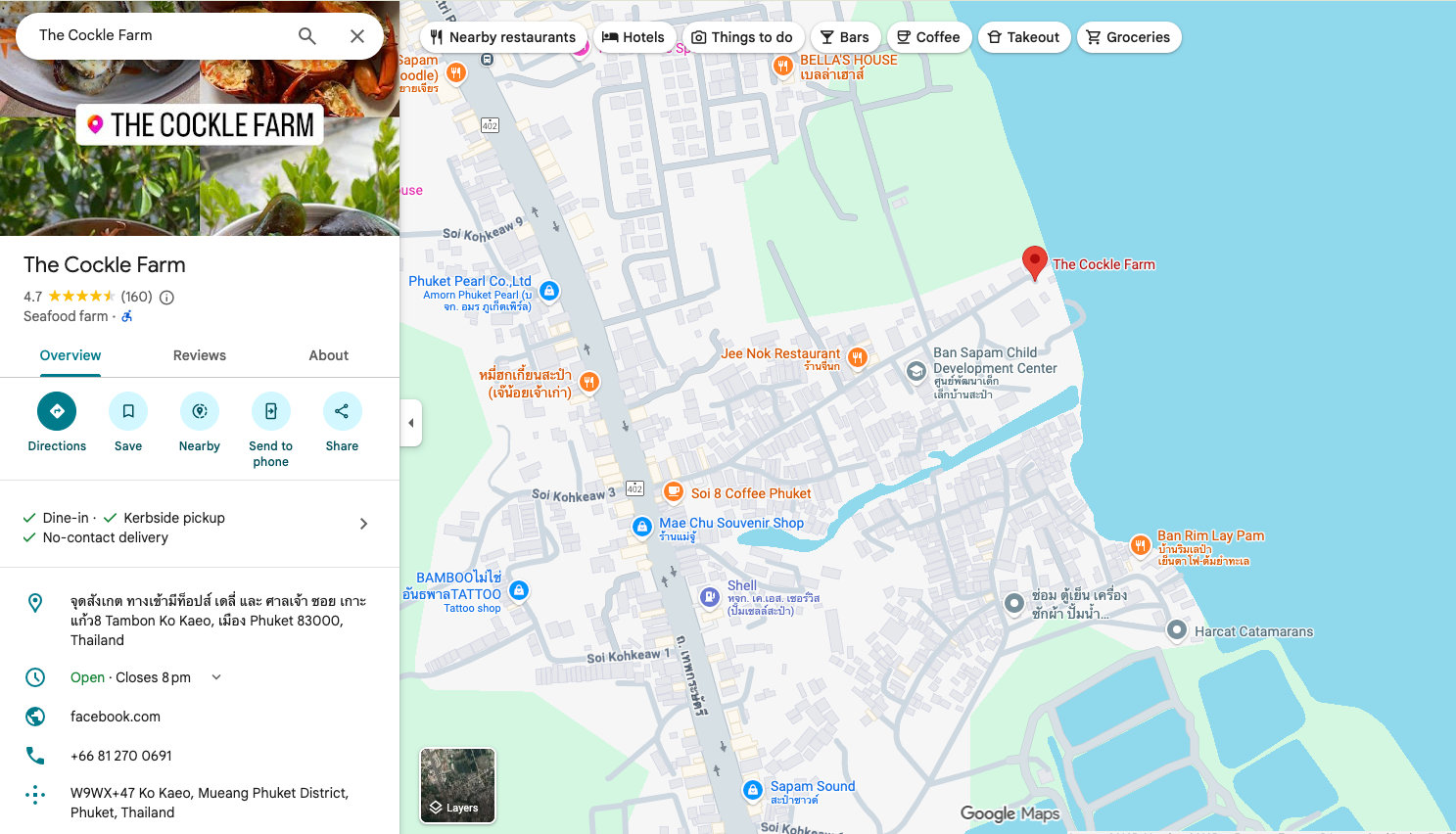This screenshot has height=834, width=1456.
Task: Switch to the Overview tab
Action: 70,355
